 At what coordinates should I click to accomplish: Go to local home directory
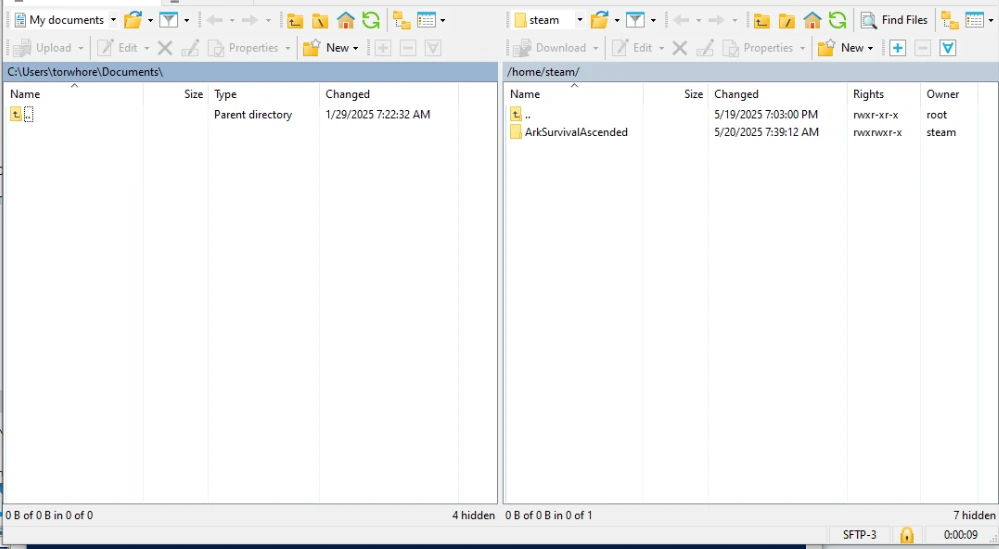coord(346,20)
